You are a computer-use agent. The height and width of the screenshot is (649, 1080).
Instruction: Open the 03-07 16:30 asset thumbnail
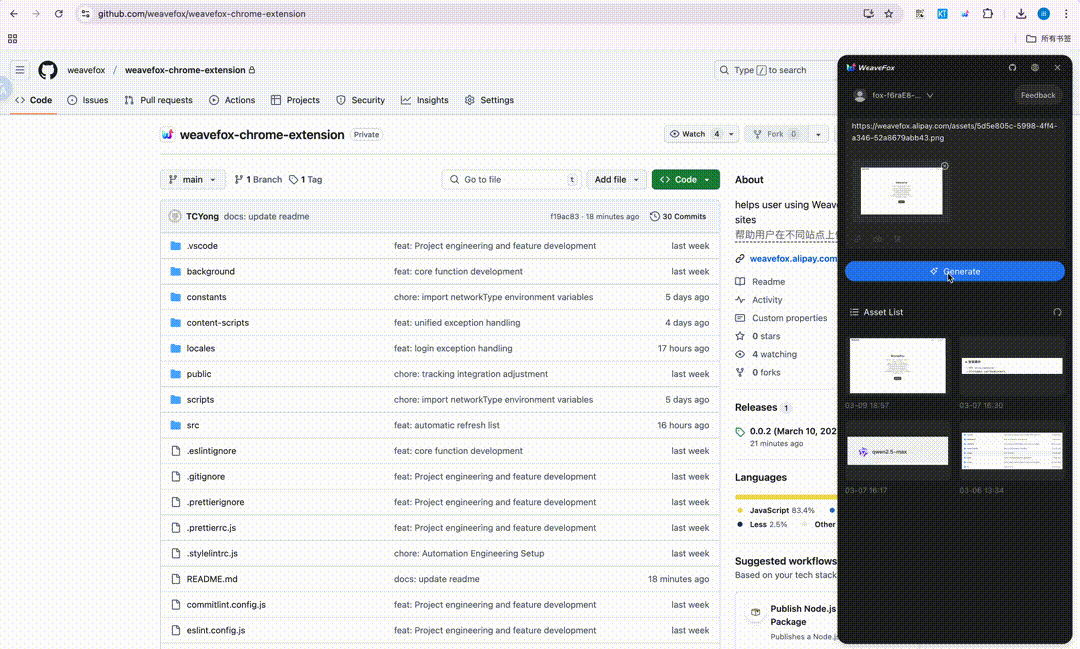1012,366
